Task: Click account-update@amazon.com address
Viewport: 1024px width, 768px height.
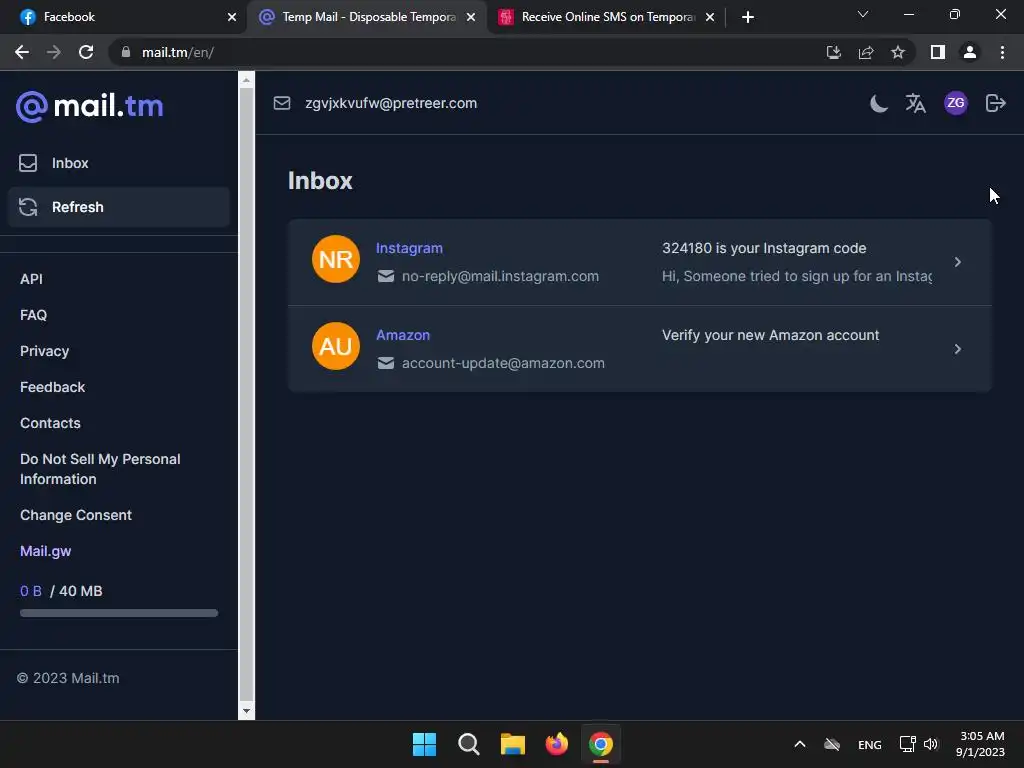Action: 503,363
